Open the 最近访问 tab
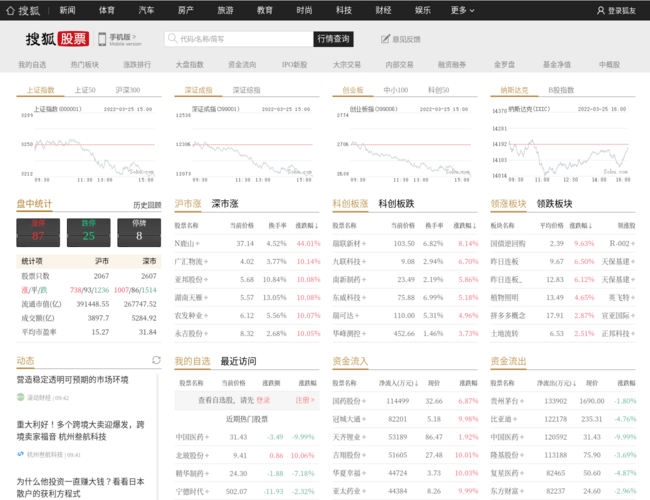Viewport: 650px width, 500px height. tap(245, 361)
